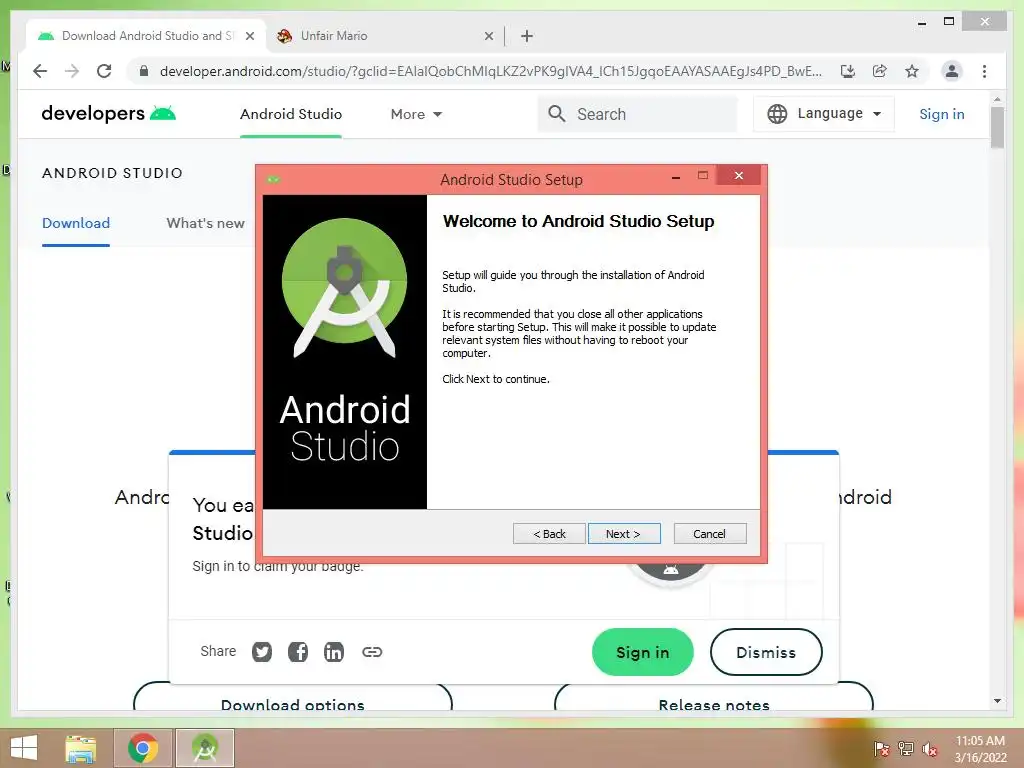Image resolution: width=1024 pixels, height=768 pixels.
Task: Click the scrollbar down arrow
Action: coord(997,701)
